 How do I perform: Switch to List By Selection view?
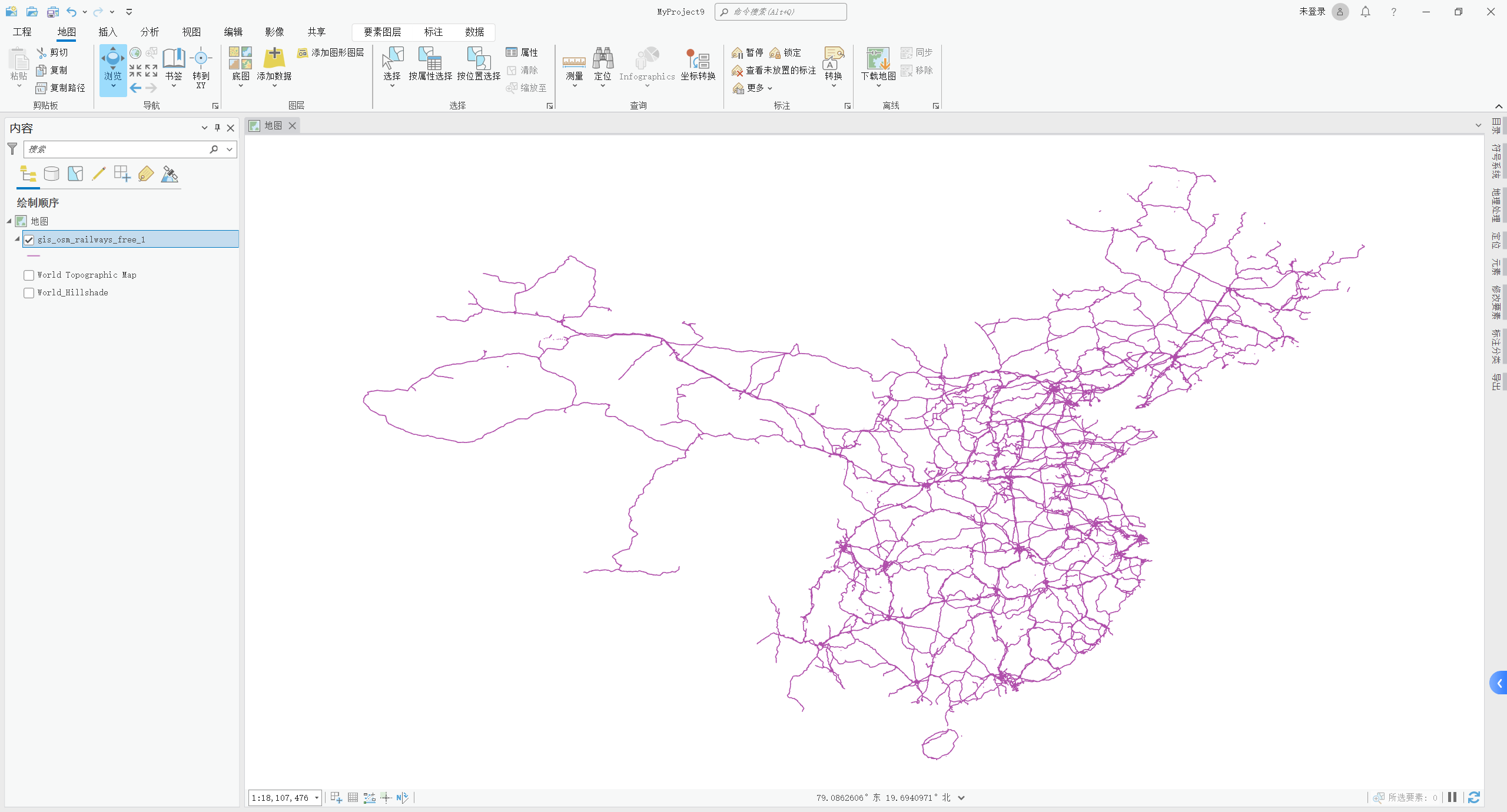point(75,174)
